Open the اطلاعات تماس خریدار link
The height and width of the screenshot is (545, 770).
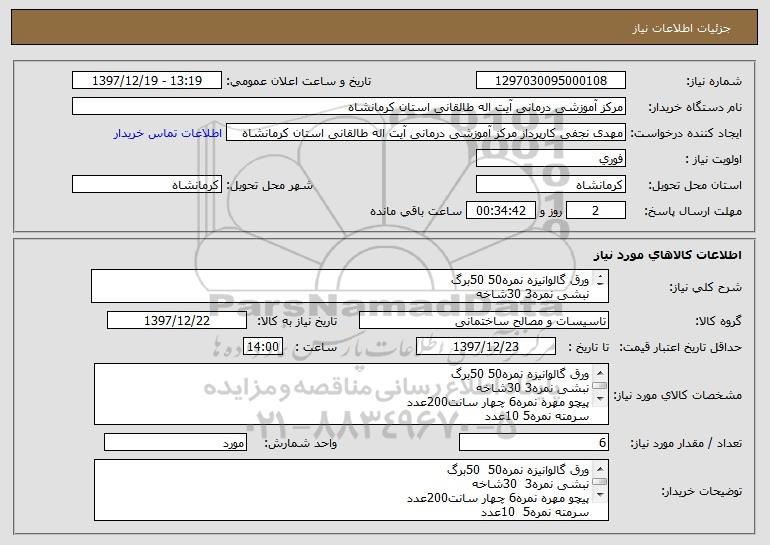[167, 133]
